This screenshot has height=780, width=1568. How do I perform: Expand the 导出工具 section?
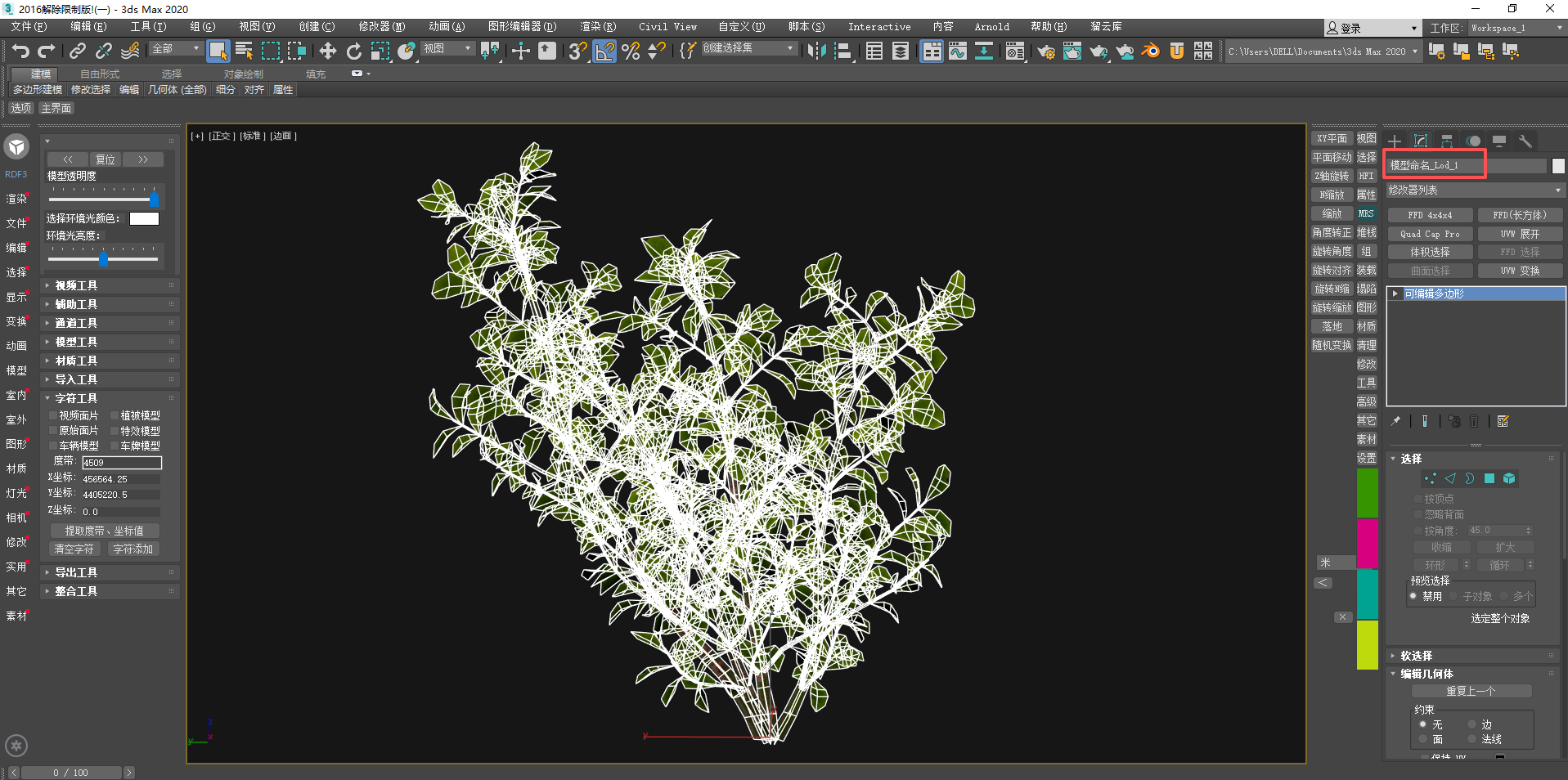(x=76, y=572)
